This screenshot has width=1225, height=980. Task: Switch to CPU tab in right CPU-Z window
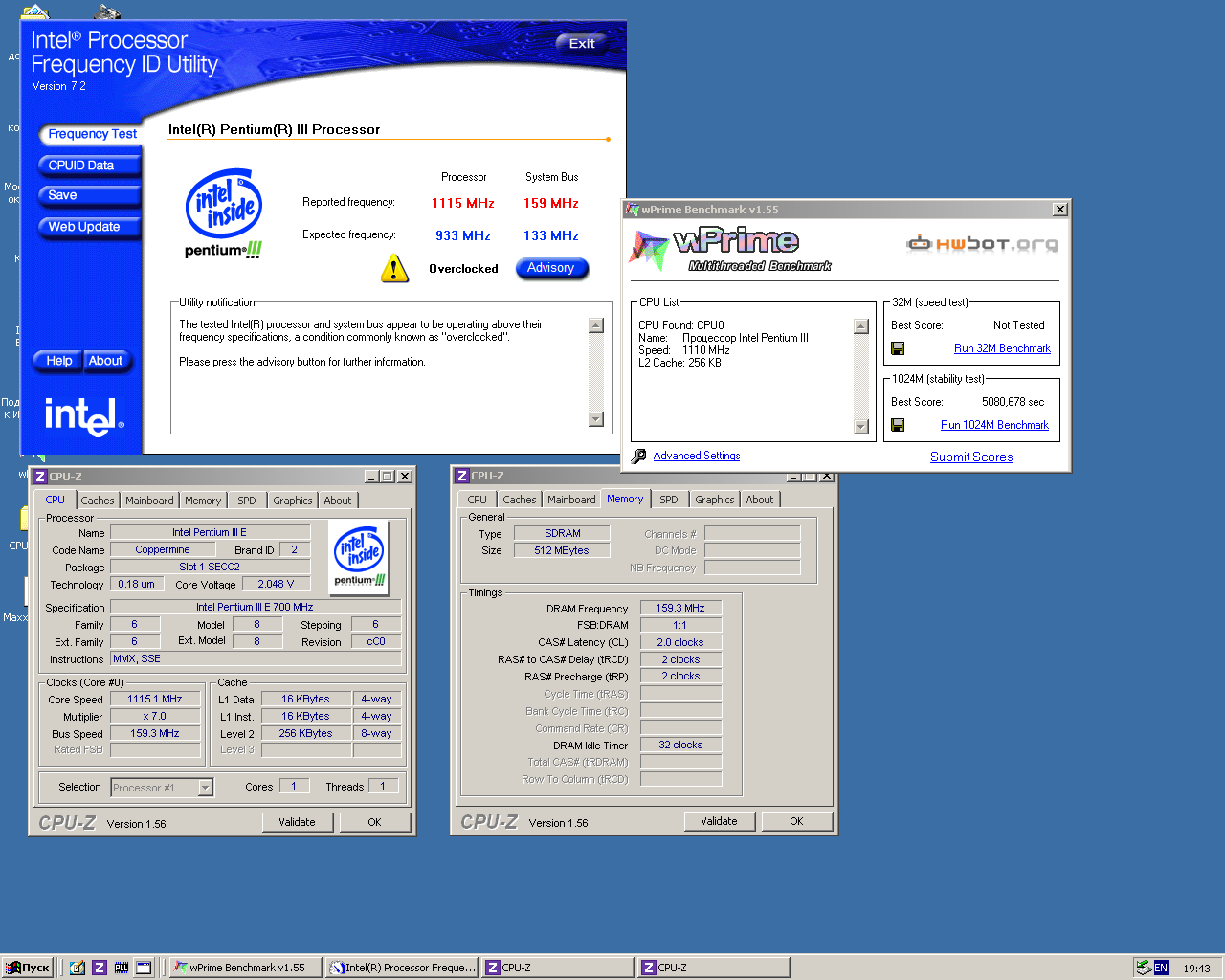click(x=477, y=500)
